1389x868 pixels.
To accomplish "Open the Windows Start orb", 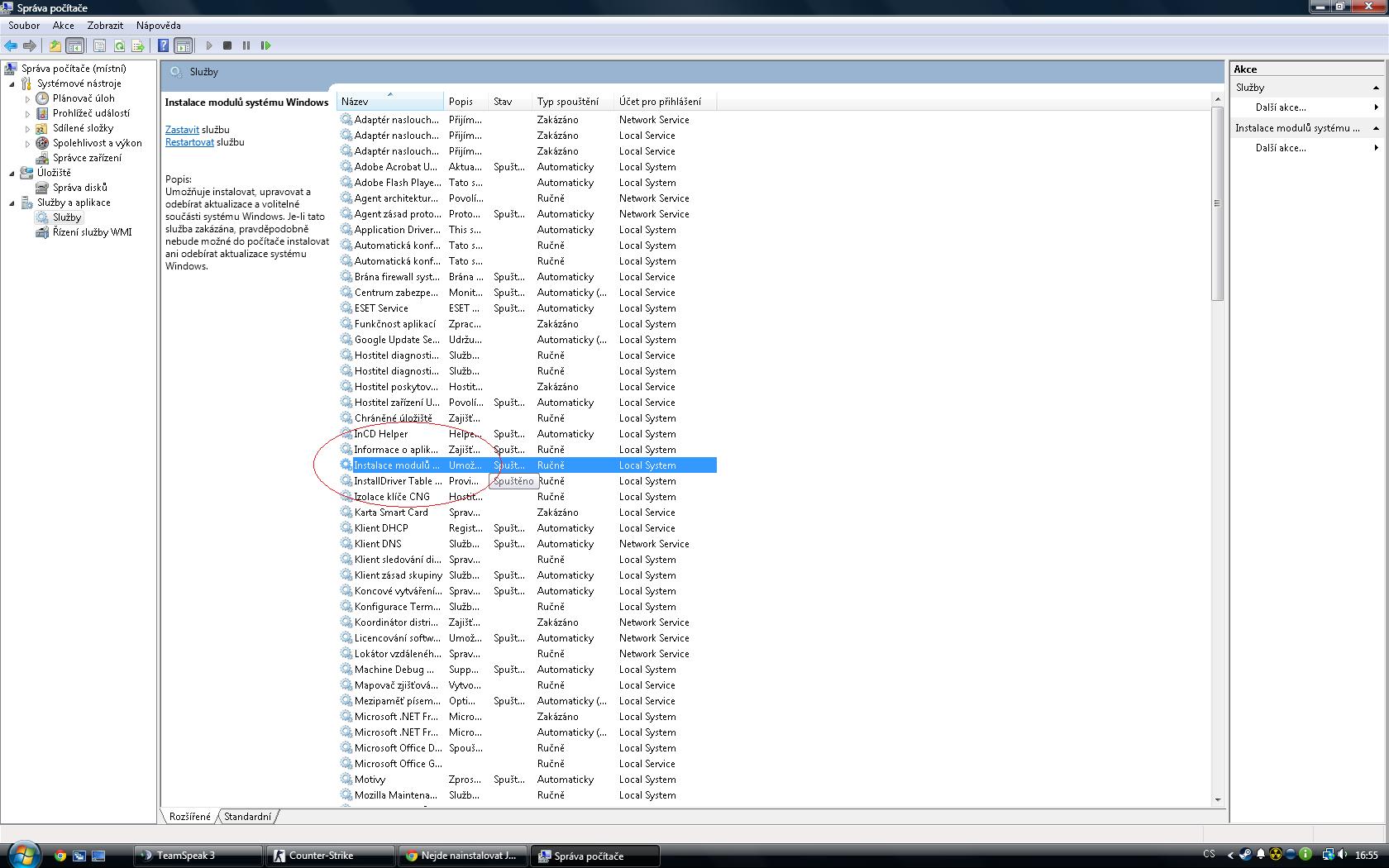I will [x=22, y=855].
